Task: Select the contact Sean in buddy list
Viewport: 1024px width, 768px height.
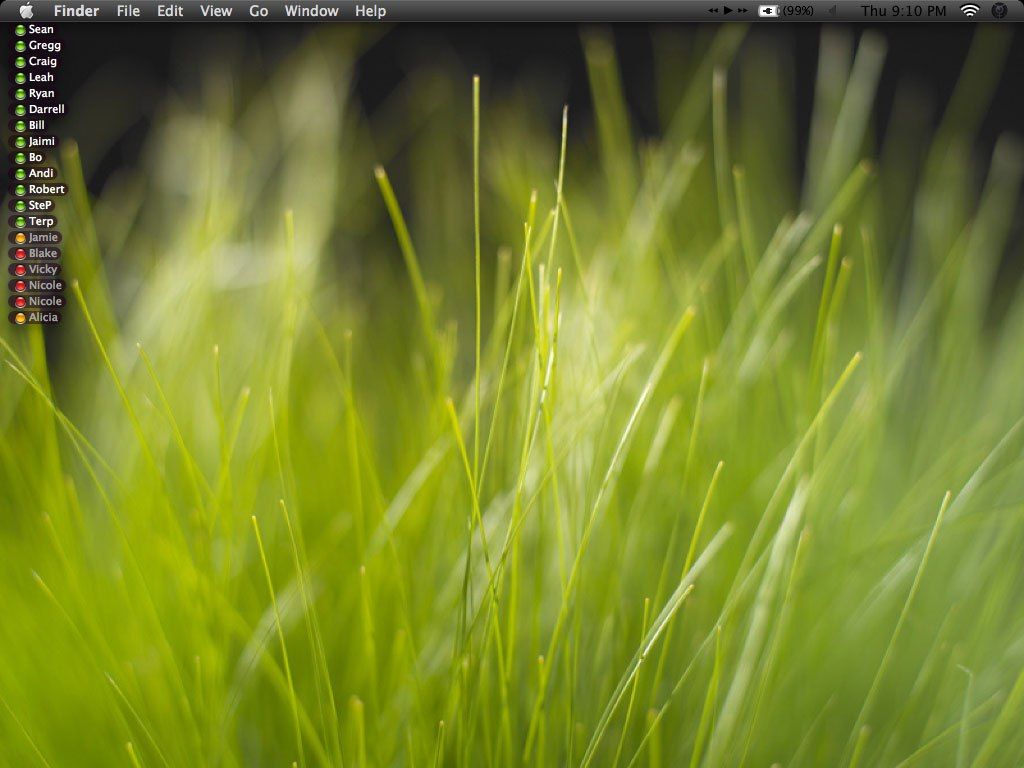Action: pos(41,30)
